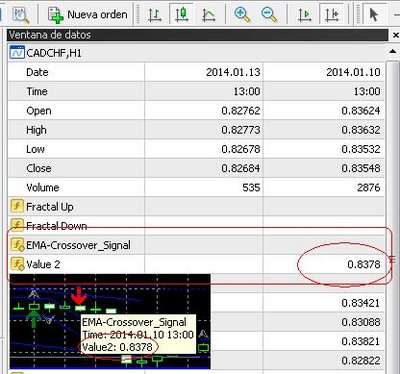Click the Fractal Up indicator icon

coord(17,206)
